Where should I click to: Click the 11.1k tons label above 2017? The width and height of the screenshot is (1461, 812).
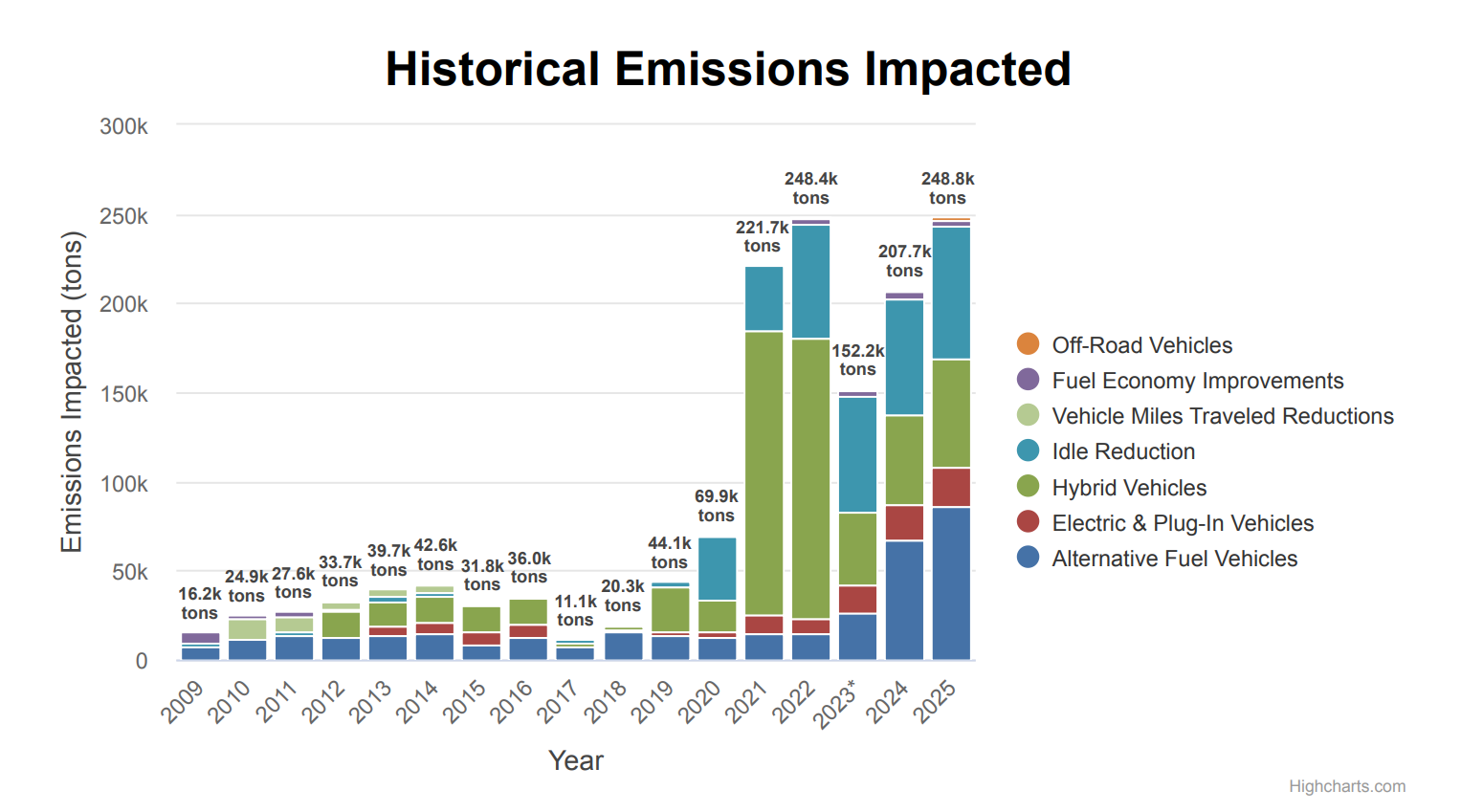575,610
